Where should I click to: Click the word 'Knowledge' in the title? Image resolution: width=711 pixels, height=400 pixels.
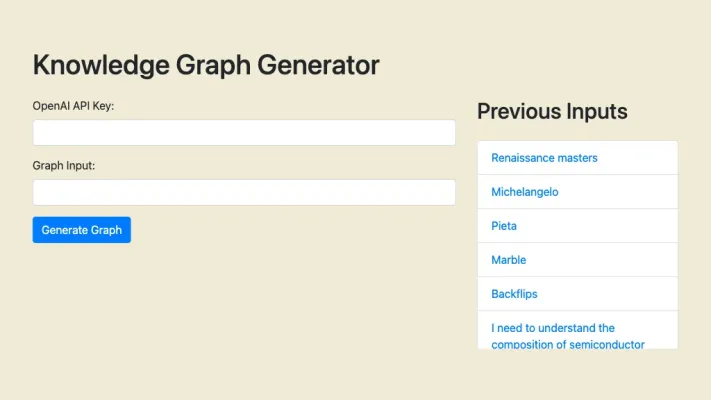pyautogui.click(x=100, y=65)
